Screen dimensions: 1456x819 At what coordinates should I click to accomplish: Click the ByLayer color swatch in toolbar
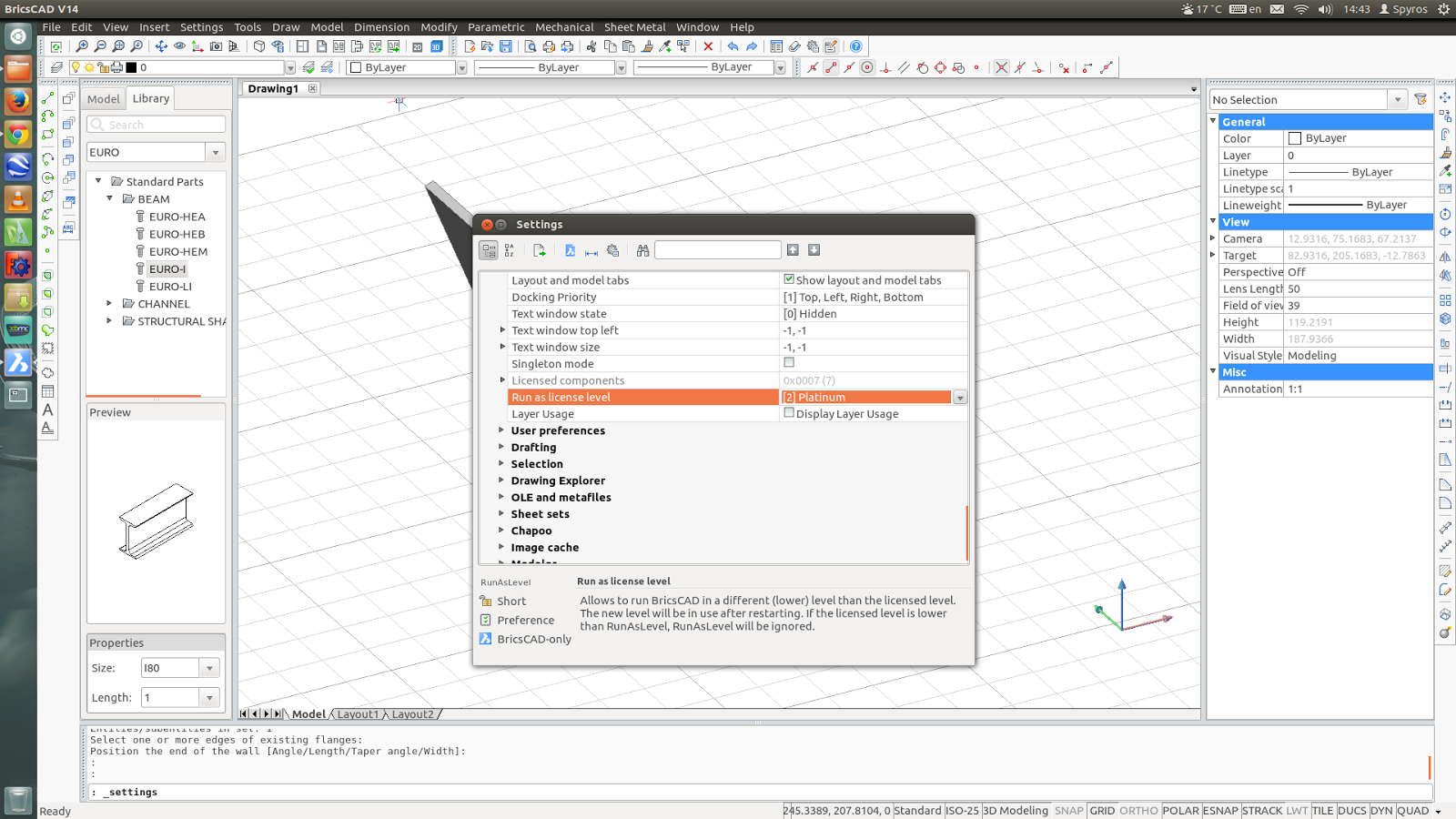coord(356,67)
